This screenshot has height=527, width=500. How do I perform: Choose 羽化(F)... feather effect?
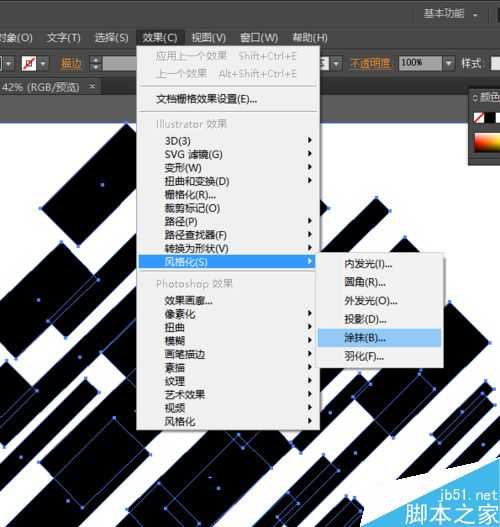(x=380, y=356)
